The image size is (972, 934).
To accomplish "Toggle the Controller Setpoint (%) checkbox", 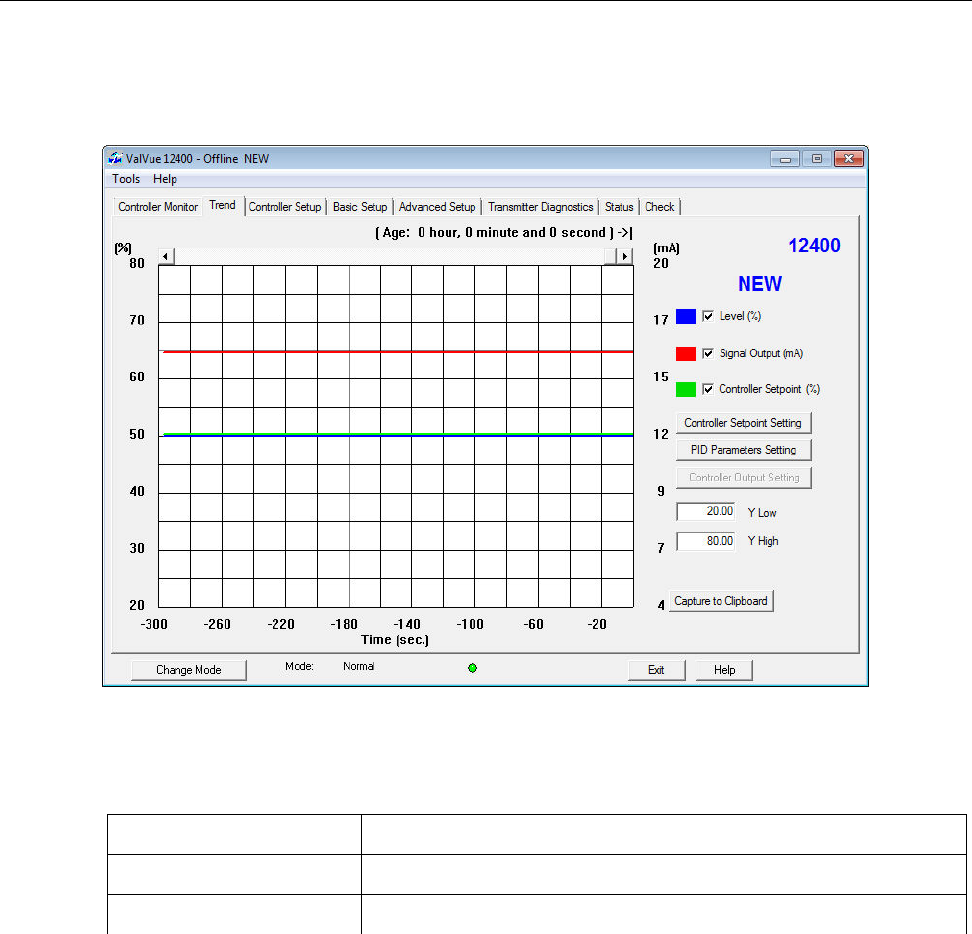I will click(708, 389).
